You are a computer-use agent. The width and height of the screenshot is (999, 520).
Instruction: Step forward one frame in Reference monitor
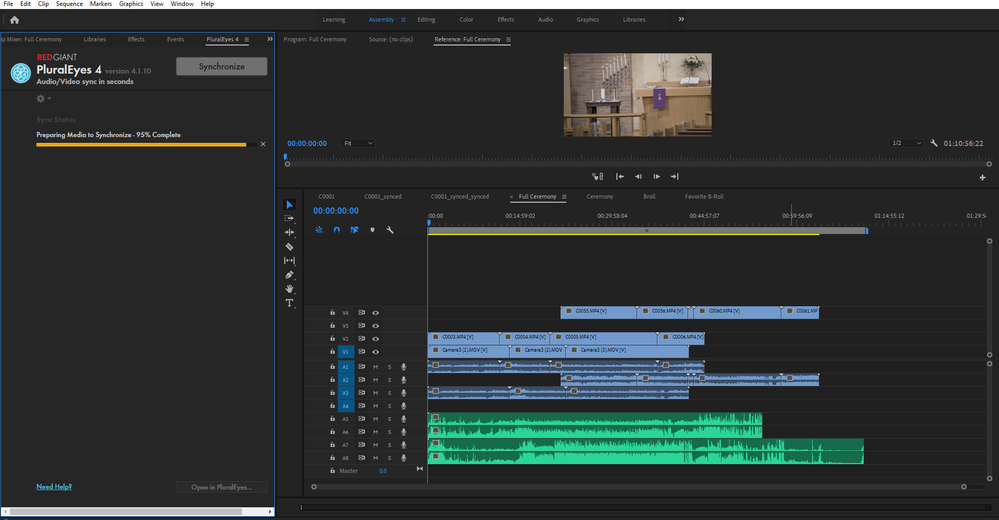point(657,176)
